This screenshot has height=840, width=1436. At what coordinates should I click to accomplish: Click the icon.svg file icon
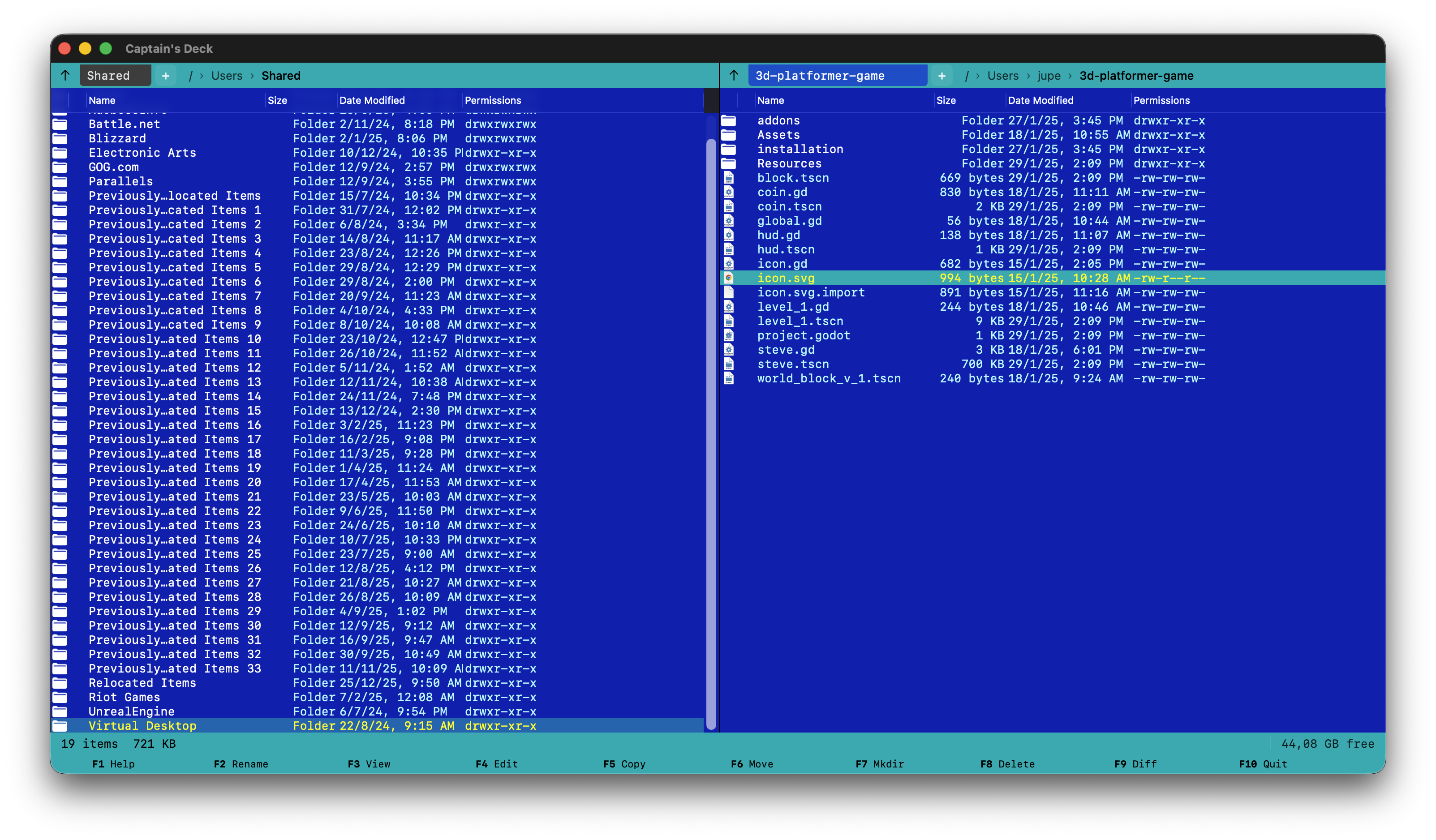tap(729, 278)
